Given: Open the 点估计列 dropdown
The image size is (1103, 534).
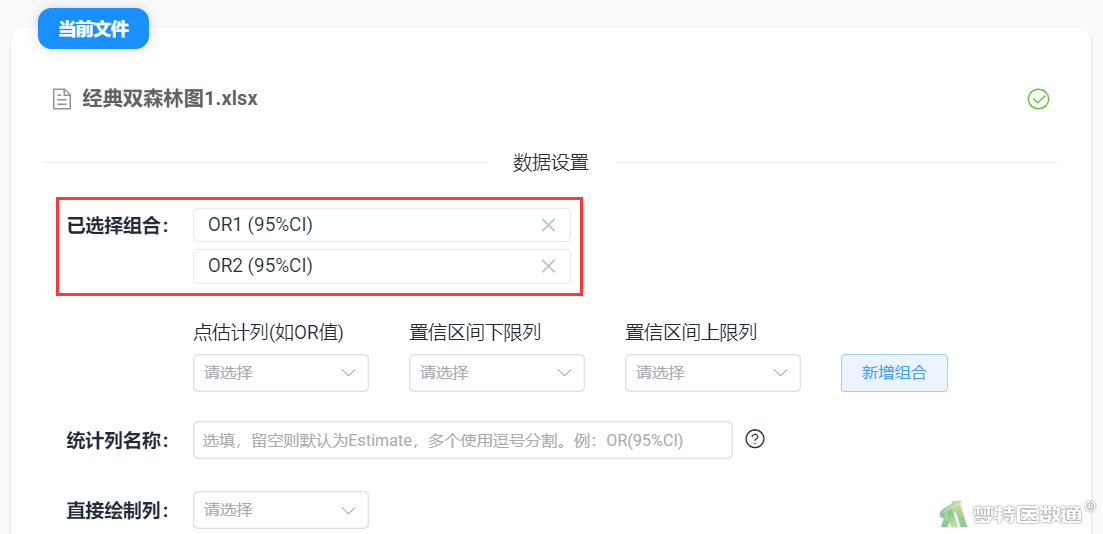Looking at the screenshot, I should [x=281, y=373].
